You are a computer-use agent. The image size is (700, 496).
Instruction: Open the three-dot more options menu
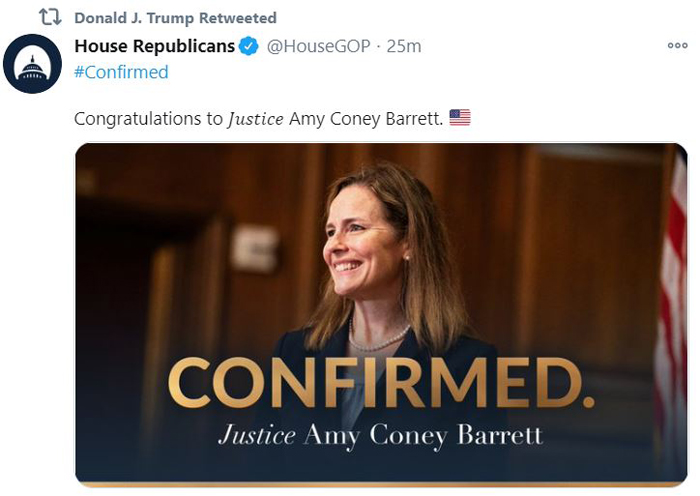coord(677,46)
